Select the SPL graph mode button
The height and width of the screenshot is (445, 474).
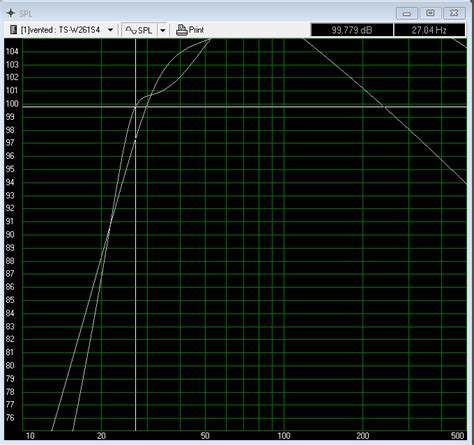pos(139,30)
